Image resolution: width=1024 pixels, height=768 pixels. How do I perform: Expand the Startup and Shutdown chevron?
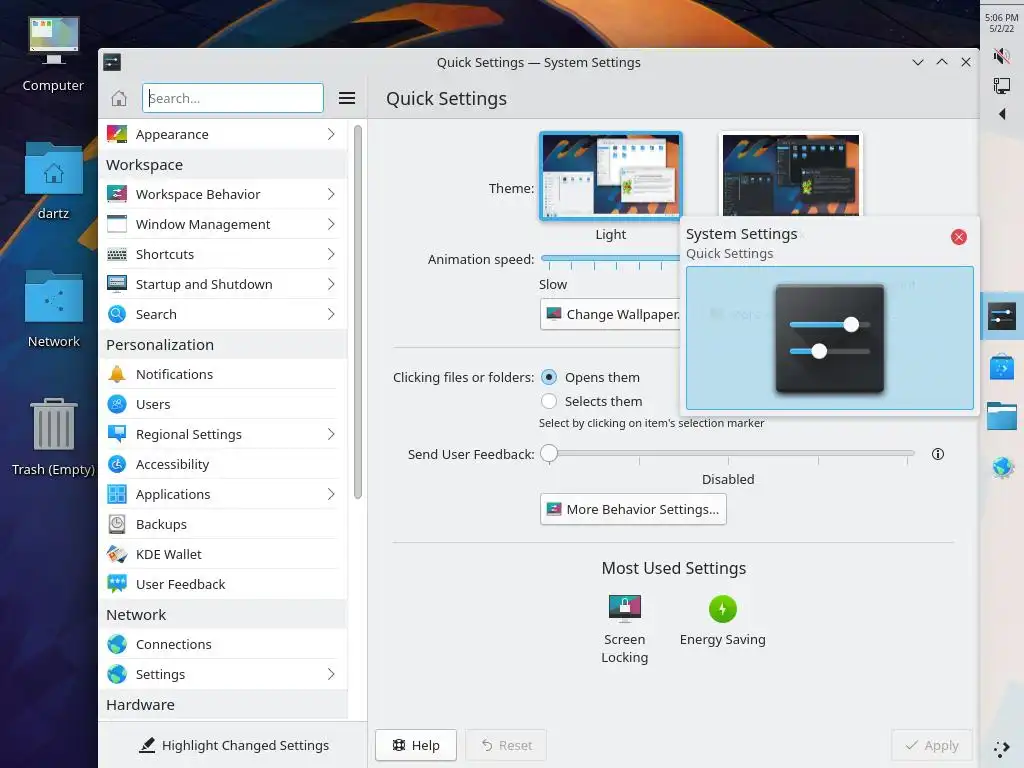coord(331,284)
